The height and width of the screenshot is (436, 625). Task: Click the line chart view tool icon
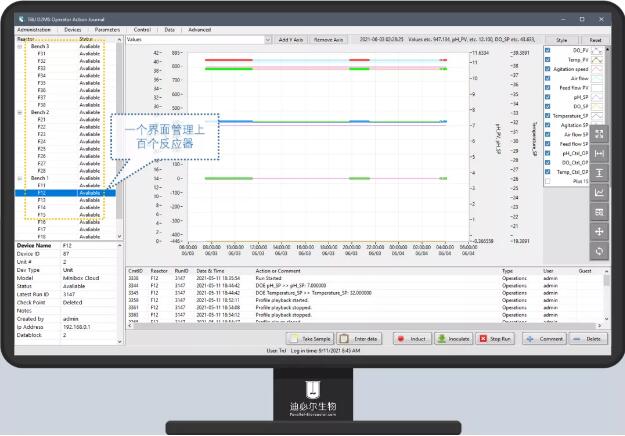599,192
